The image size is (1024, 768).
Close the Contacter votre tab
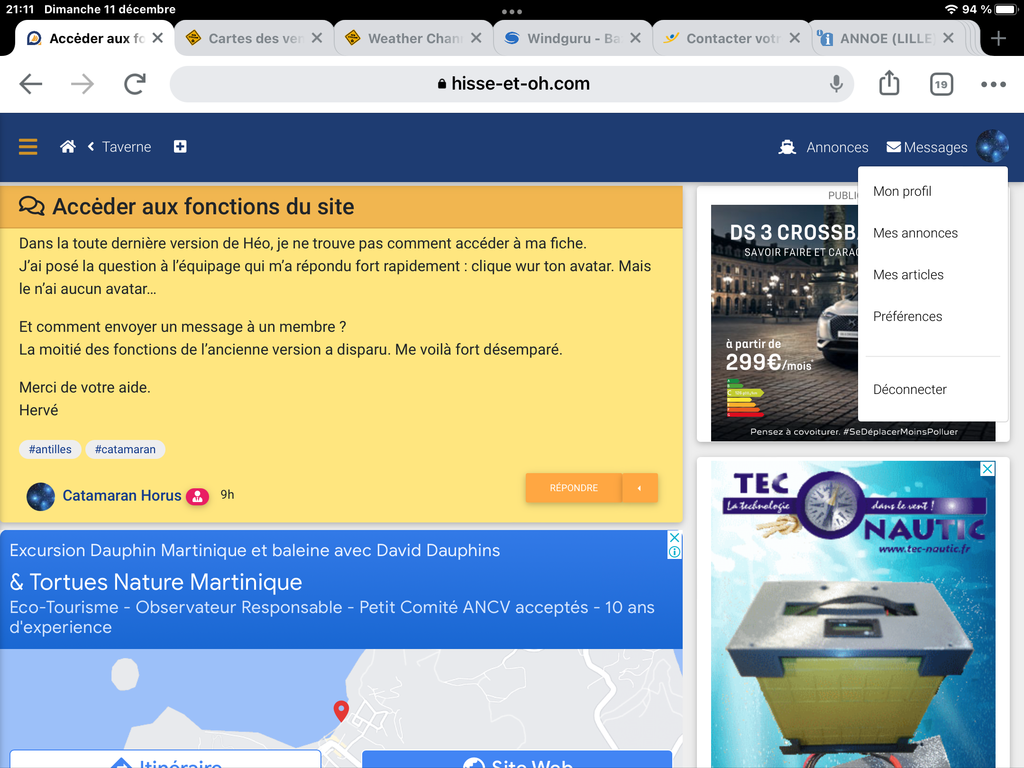794,38
